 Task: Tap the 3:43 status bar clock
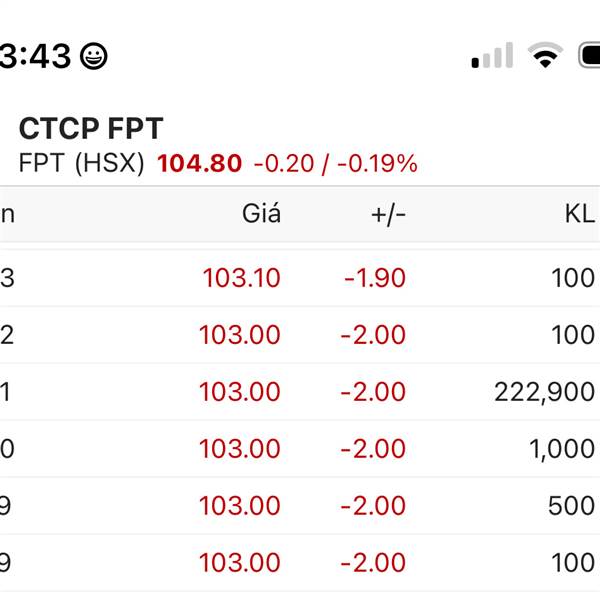pyautogui.click(x=35, y=56)
